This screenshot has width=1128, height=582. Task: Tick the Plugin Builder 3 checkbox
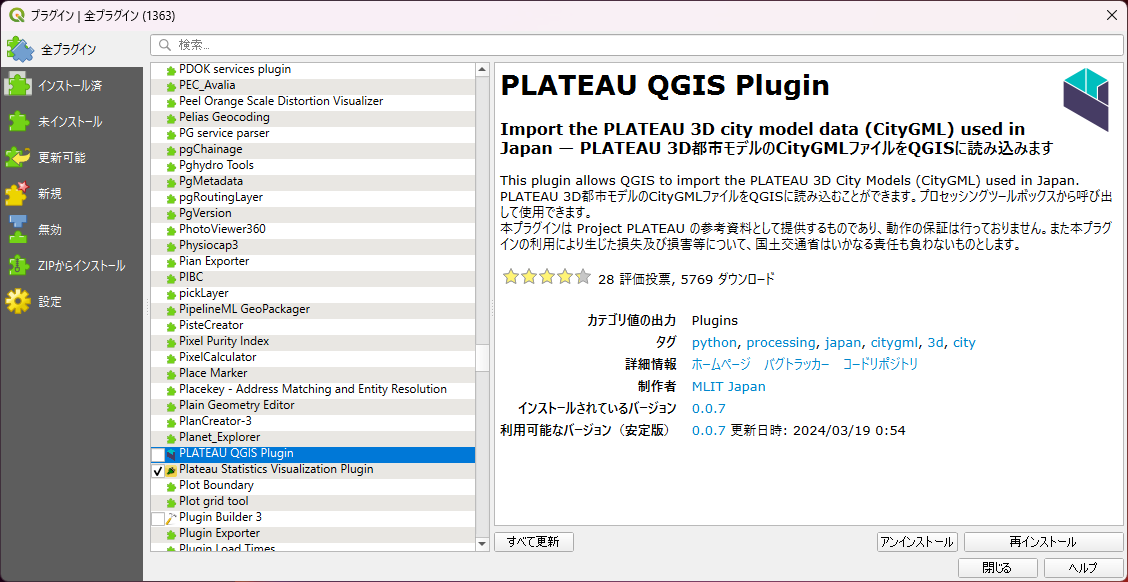158,518
